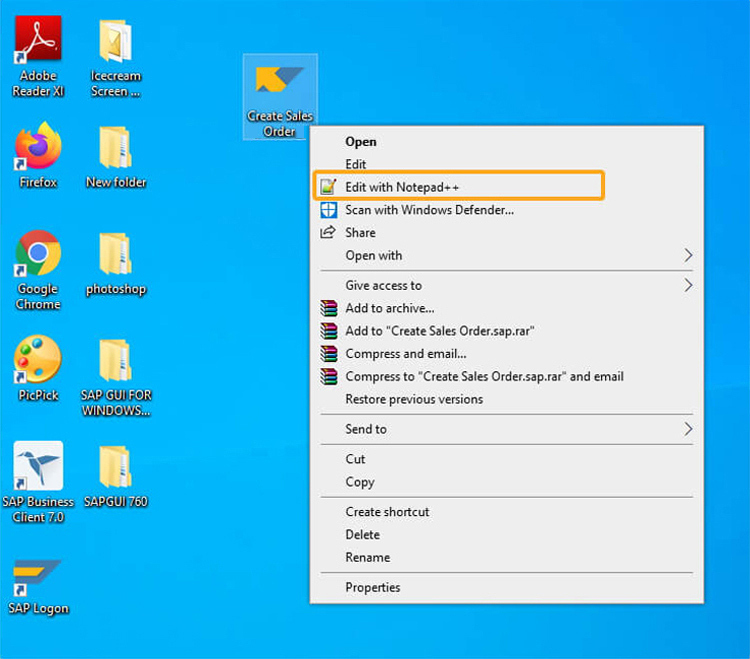Expand the Give access to submenu arrow
Image resolution: width=750 pixels, height=659 pixels.
point(688,286)
